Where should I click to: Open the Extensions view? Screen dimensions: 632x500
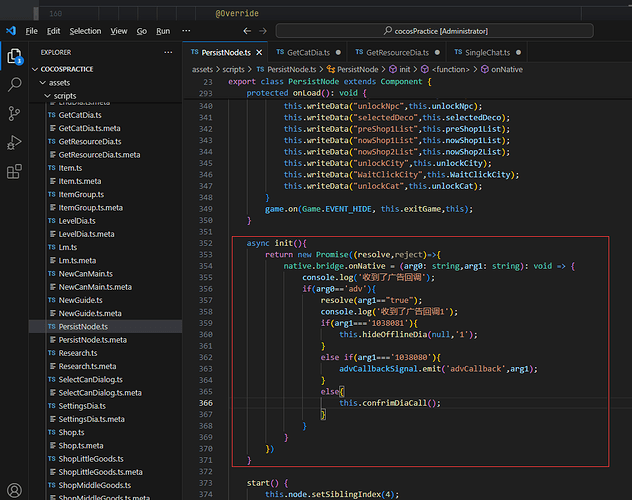tap(14, 172)
